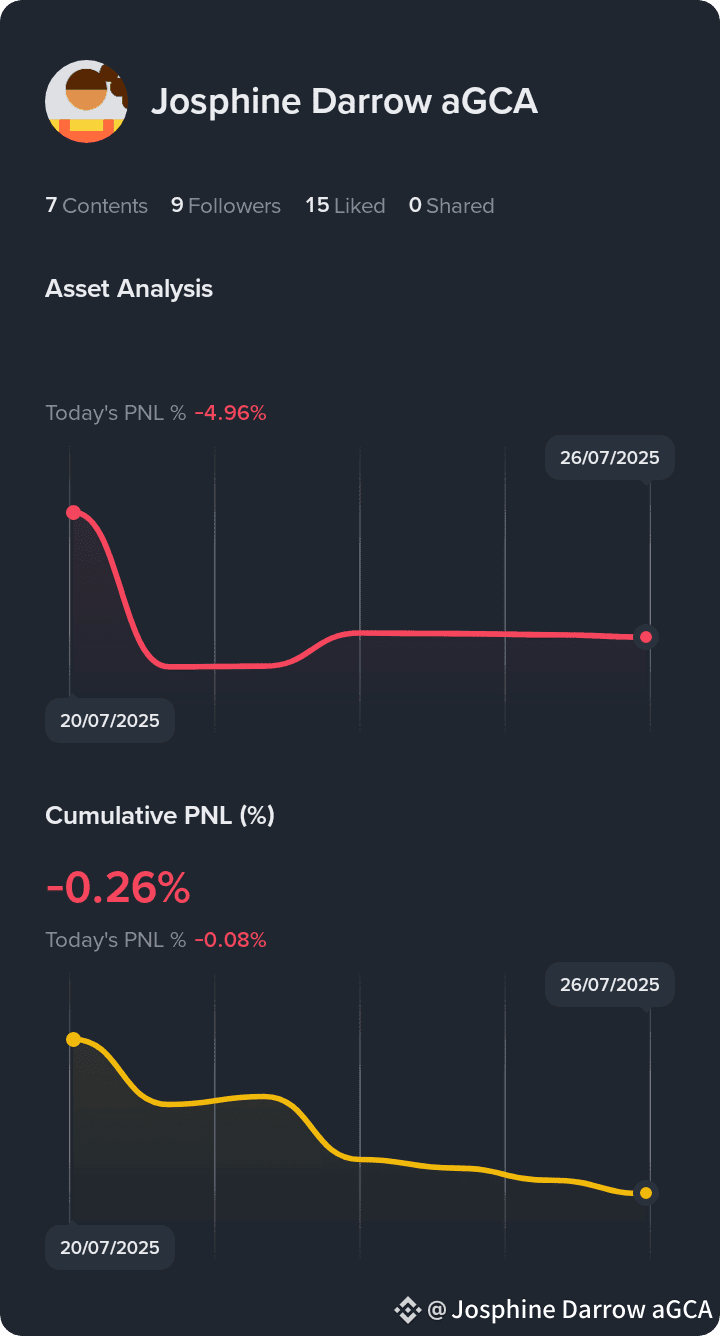Click the 26/07/2025 label on Asset chart
This screenshot has height=1336, width=720.
[x=610, y=458]
